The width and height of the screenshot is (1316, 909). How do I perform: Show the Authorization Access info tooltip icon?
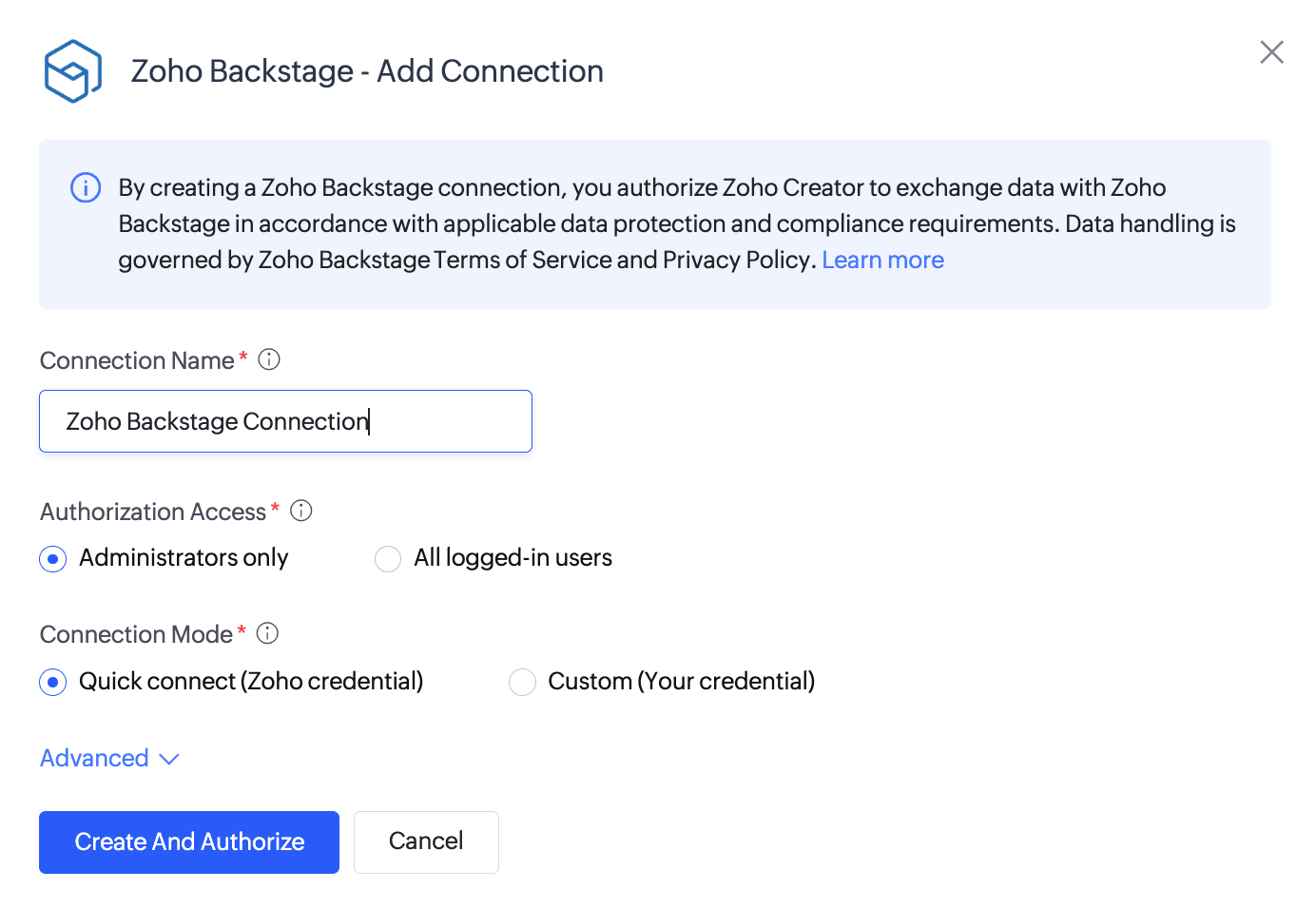tap(301, 511)
